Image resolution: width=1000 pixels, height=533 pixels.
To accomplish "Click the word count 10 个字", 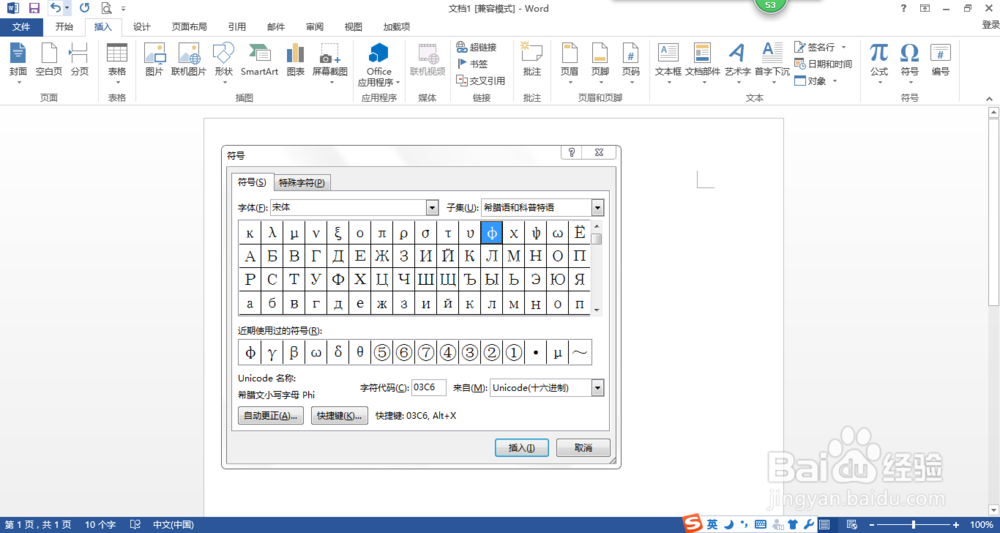I will coord(99,525).
